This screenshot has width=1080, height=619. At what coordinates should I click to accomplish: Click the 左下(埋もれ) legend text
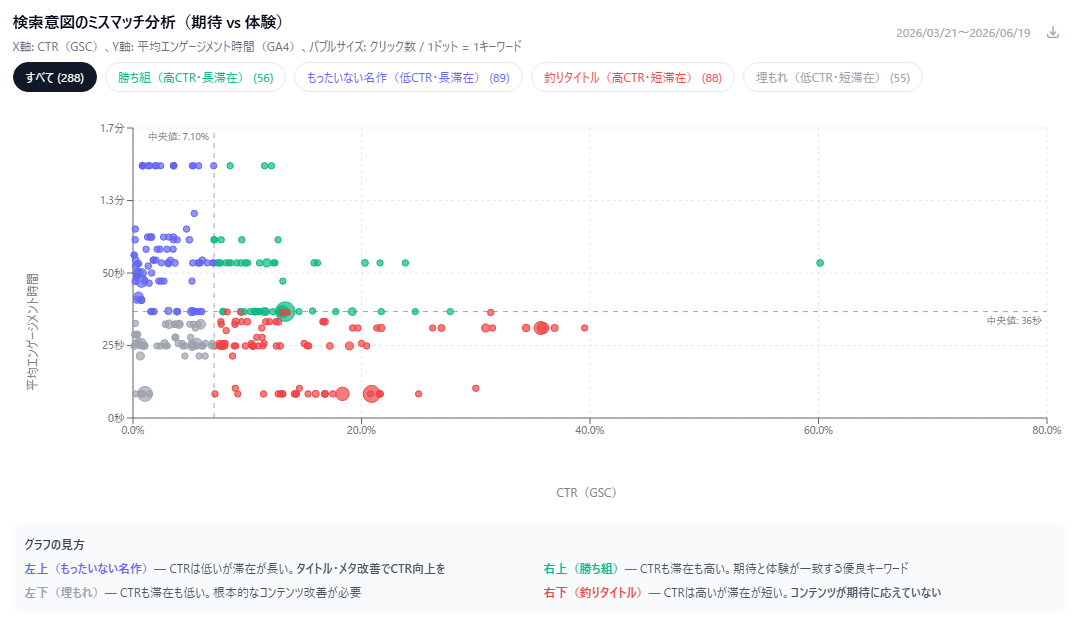pyautogui.click(x=62, y=592)
